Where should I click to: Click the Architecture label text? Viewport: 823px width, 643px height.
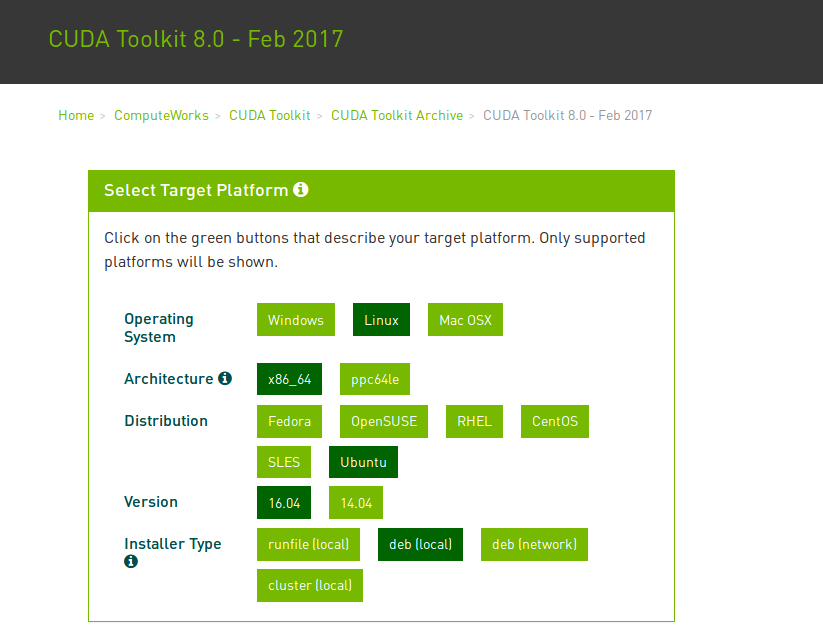tap(168, 379)
